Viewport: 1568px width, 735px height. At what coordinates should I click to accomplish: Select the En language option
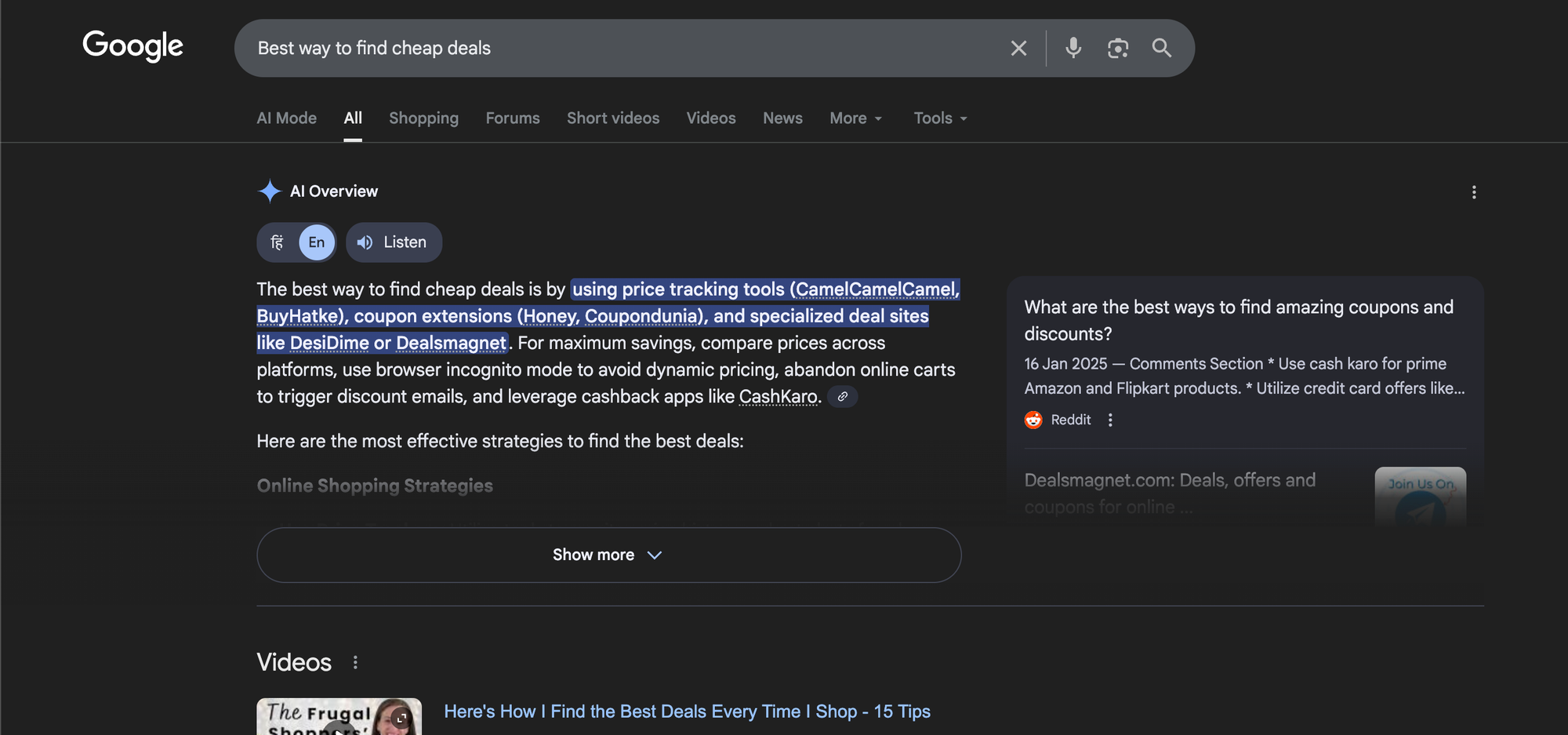(316, 242)
